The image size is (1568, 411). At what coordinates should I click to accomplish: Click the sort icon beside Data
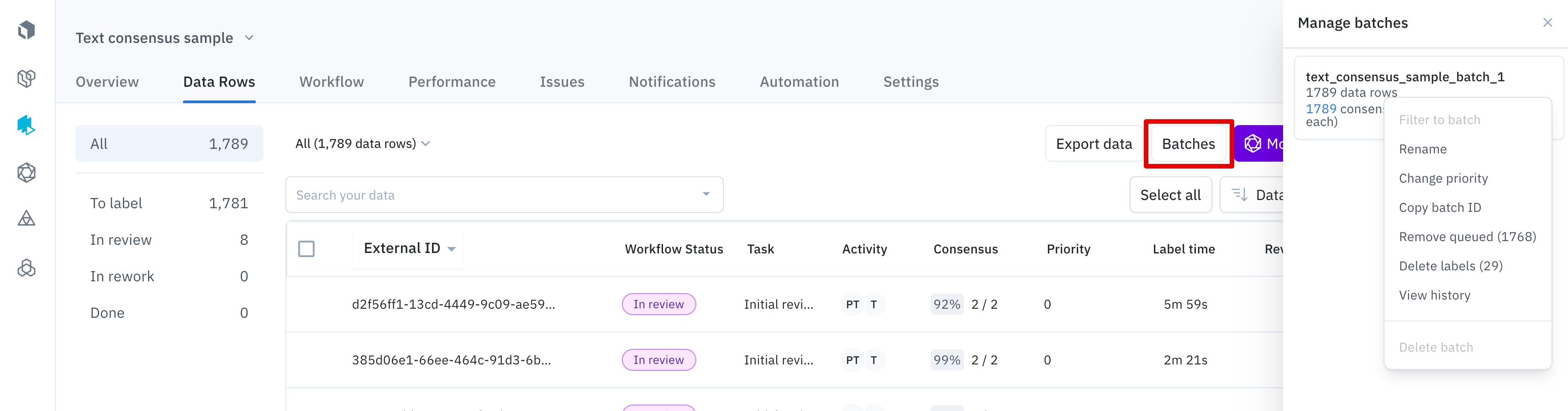pyautogui.click(x=1239, y=195)
